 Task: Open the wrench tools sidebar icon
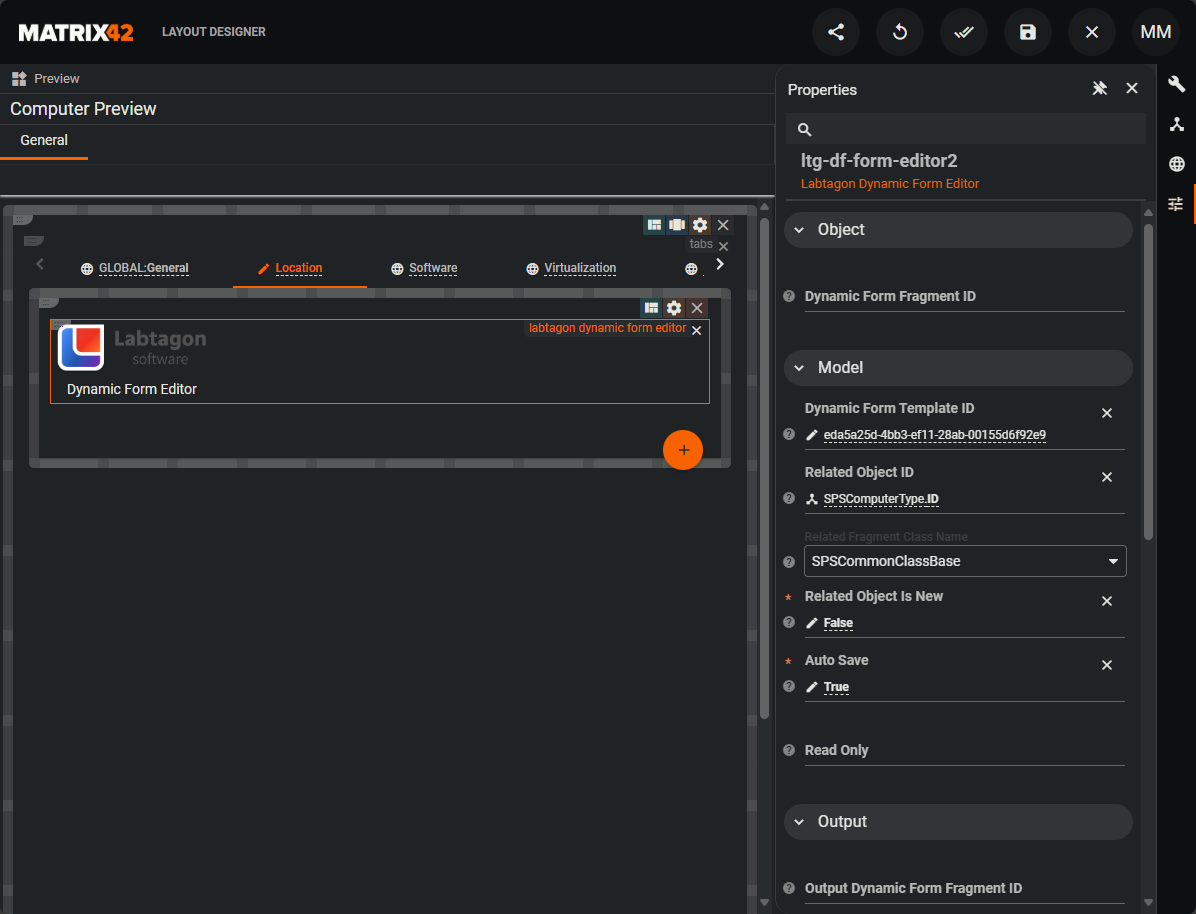click(1177, 84)
